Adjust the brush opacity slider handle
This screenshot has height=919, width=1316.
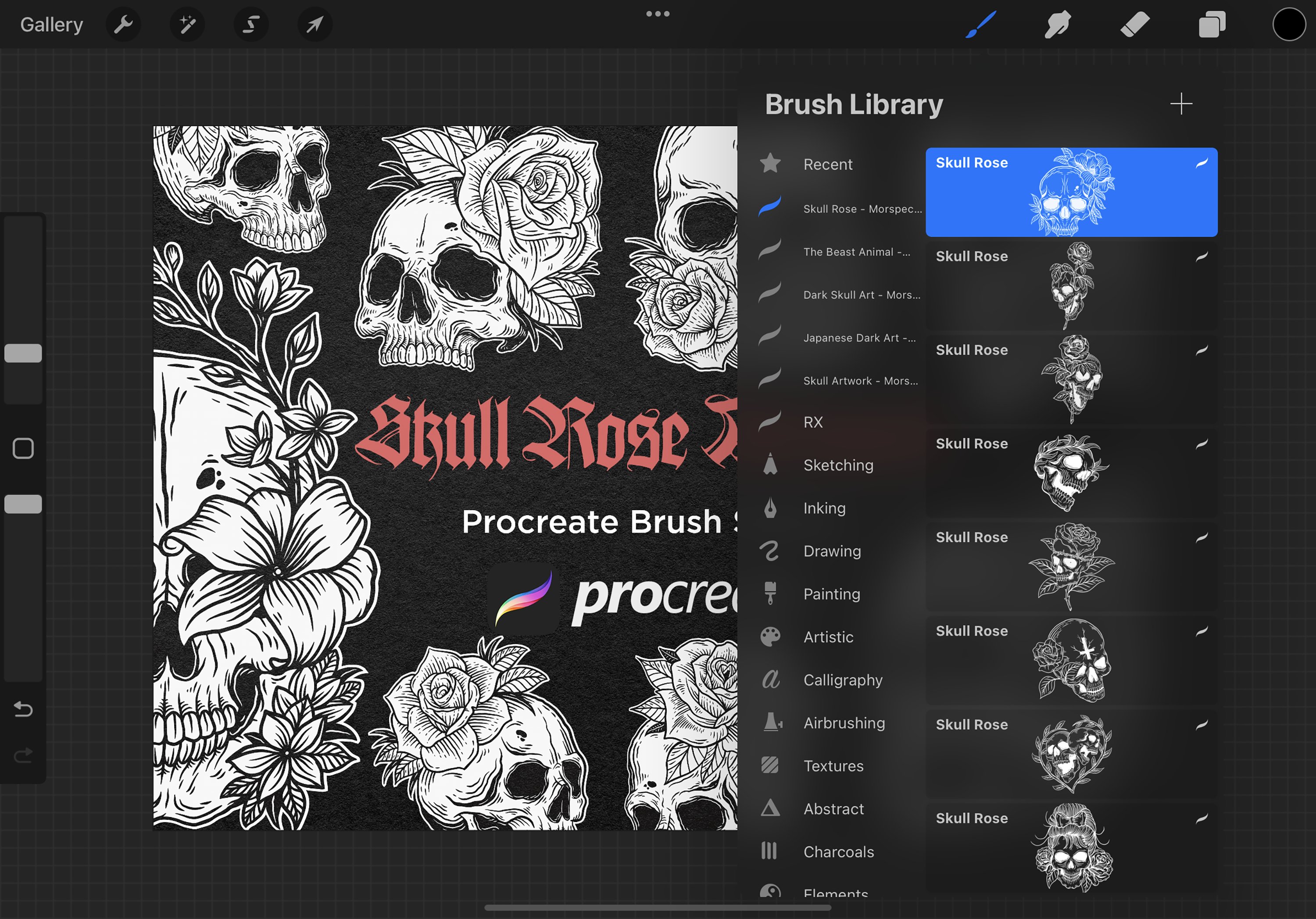pyautogui.click(x=23, y=504)
